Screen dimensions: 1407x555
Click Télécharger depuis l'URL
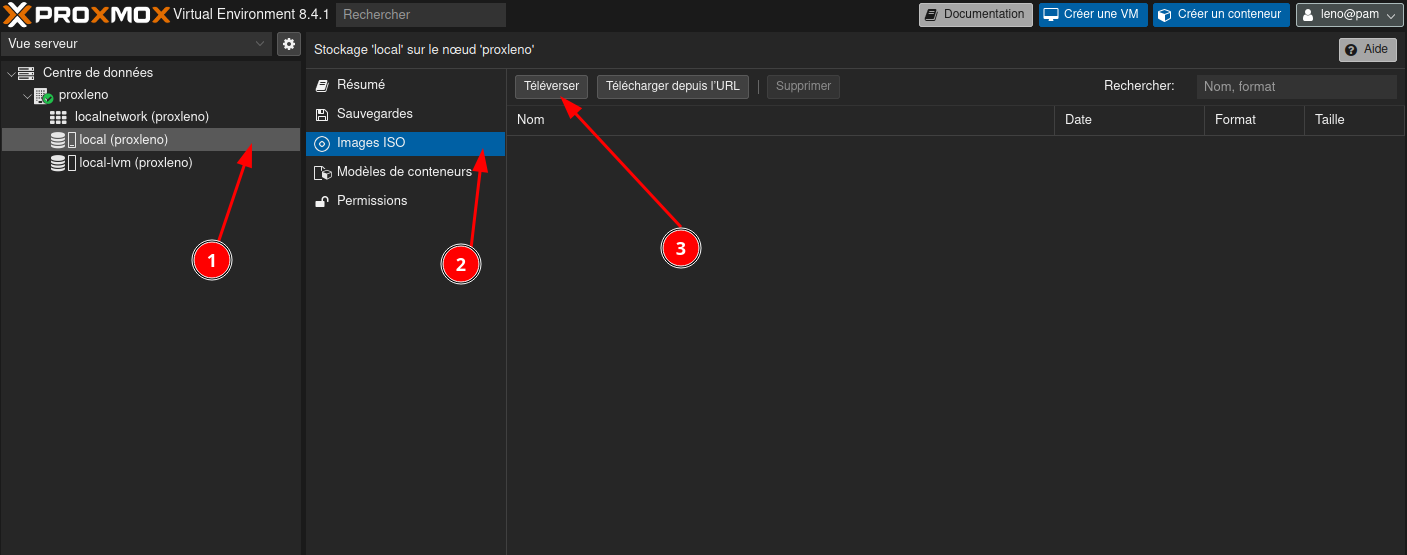672,87
